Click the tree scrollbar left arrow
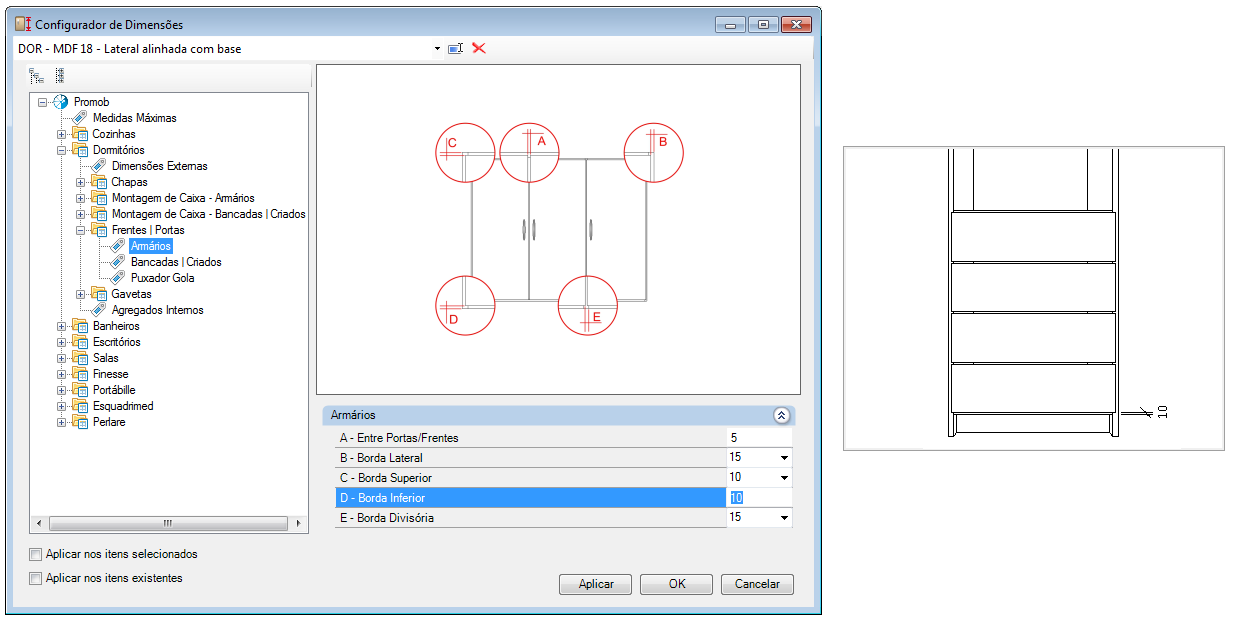 point(38,523)
